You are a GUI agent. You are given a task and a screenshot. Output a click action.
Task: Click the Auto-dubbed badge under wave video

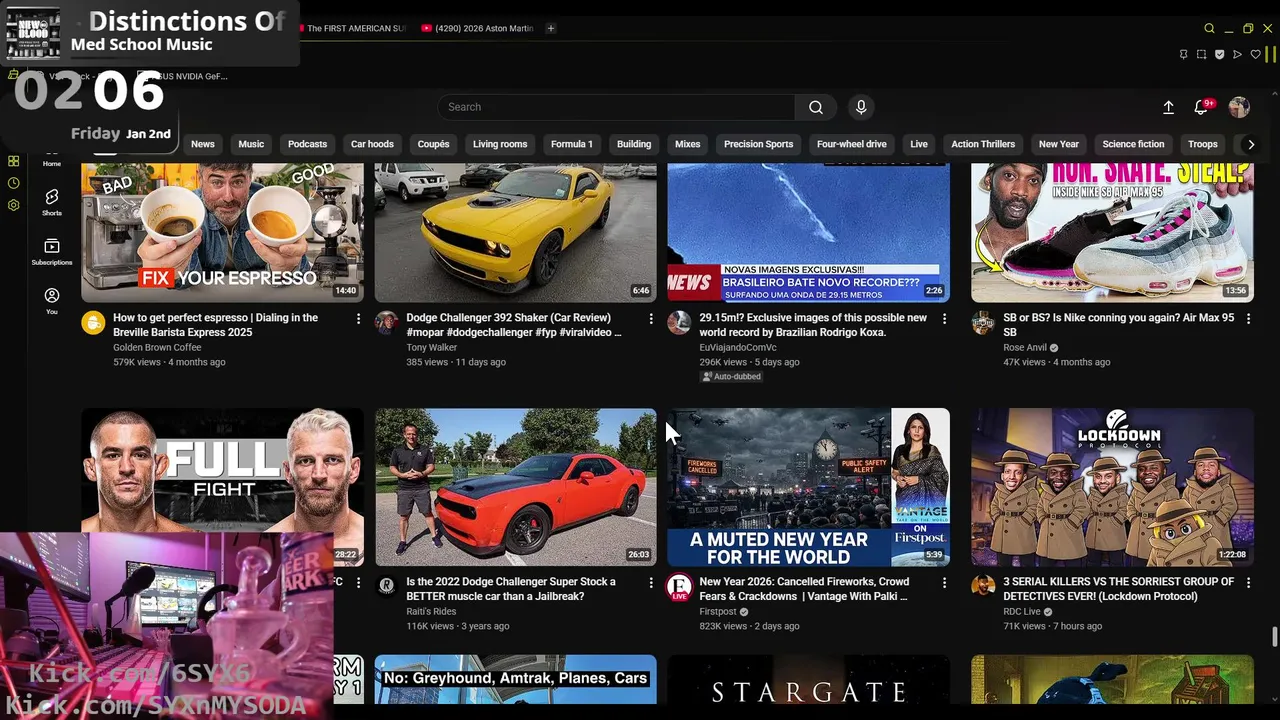731,376
